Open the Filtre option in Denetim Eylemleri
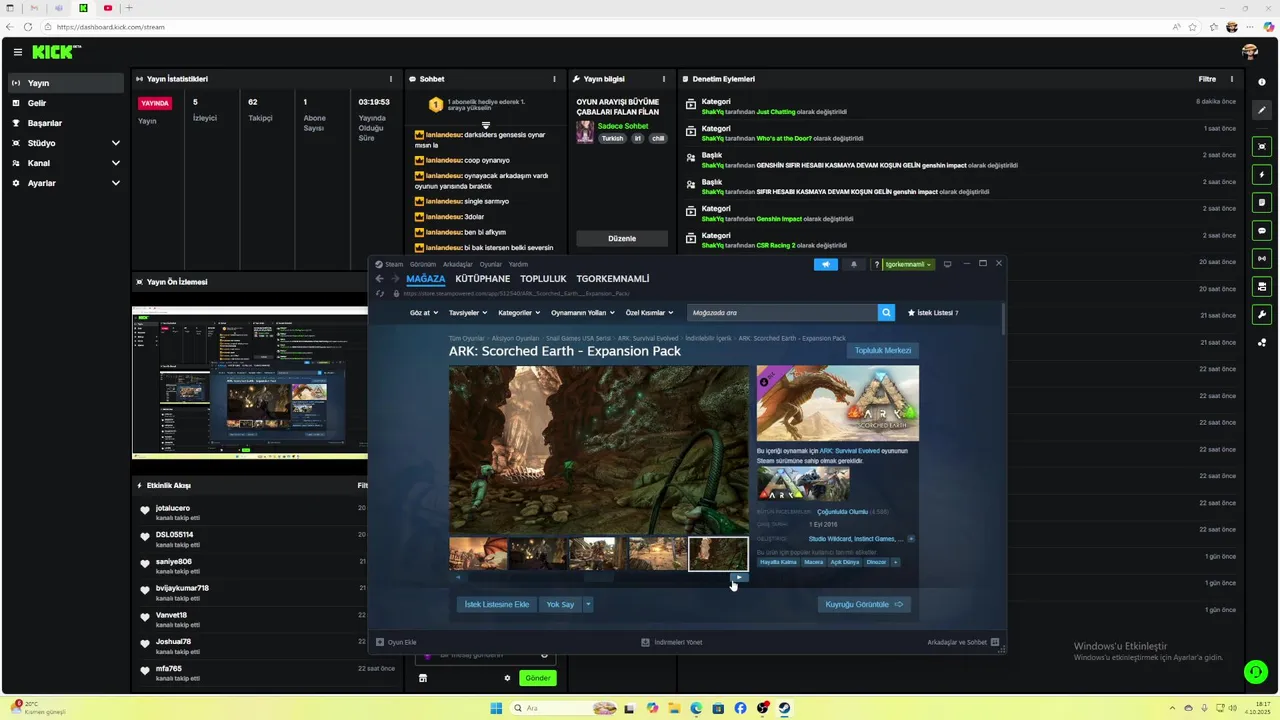1280x720 pixels. (x=1207, y=79)
